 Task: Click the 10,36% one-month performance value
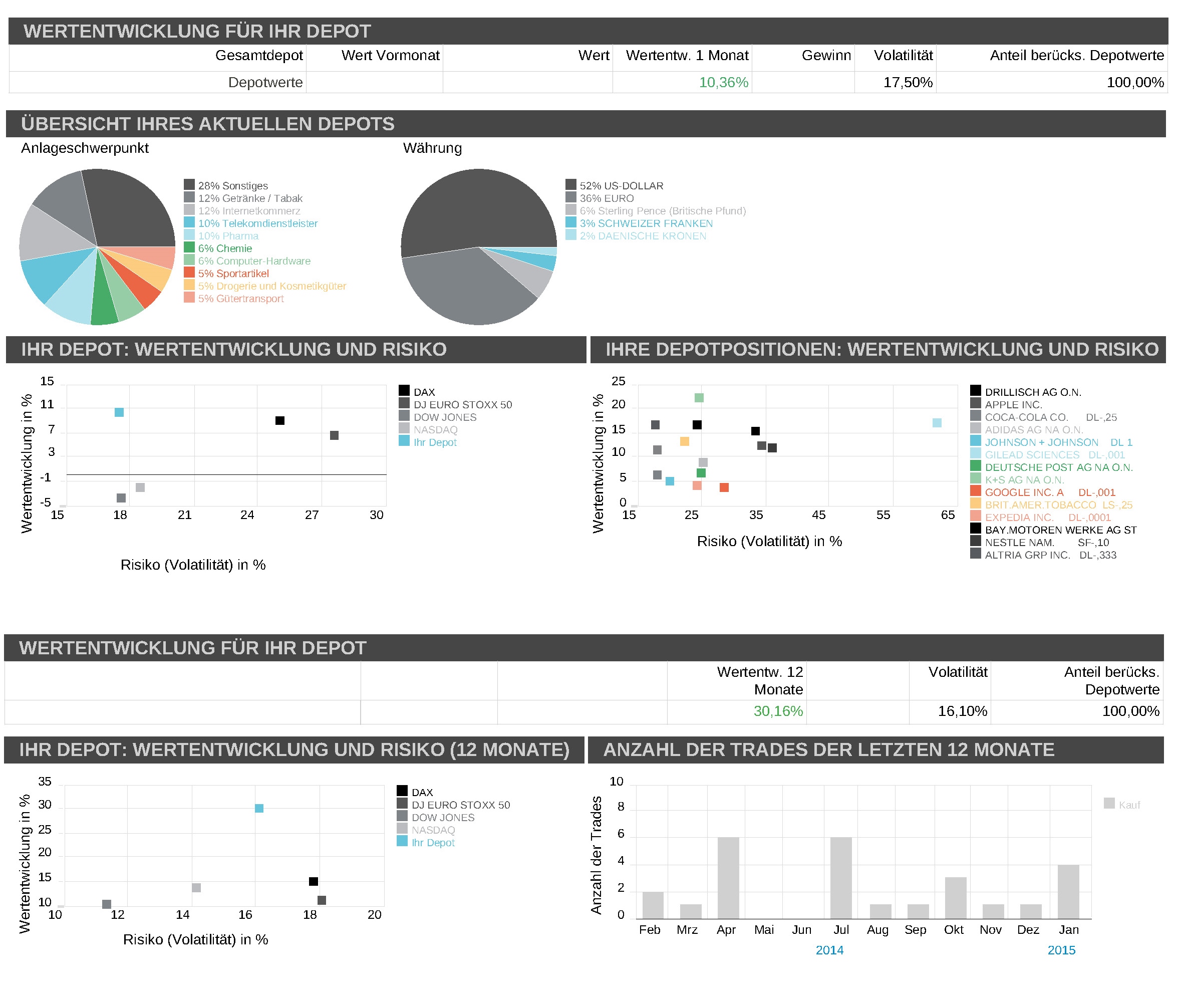coord(723,82)
